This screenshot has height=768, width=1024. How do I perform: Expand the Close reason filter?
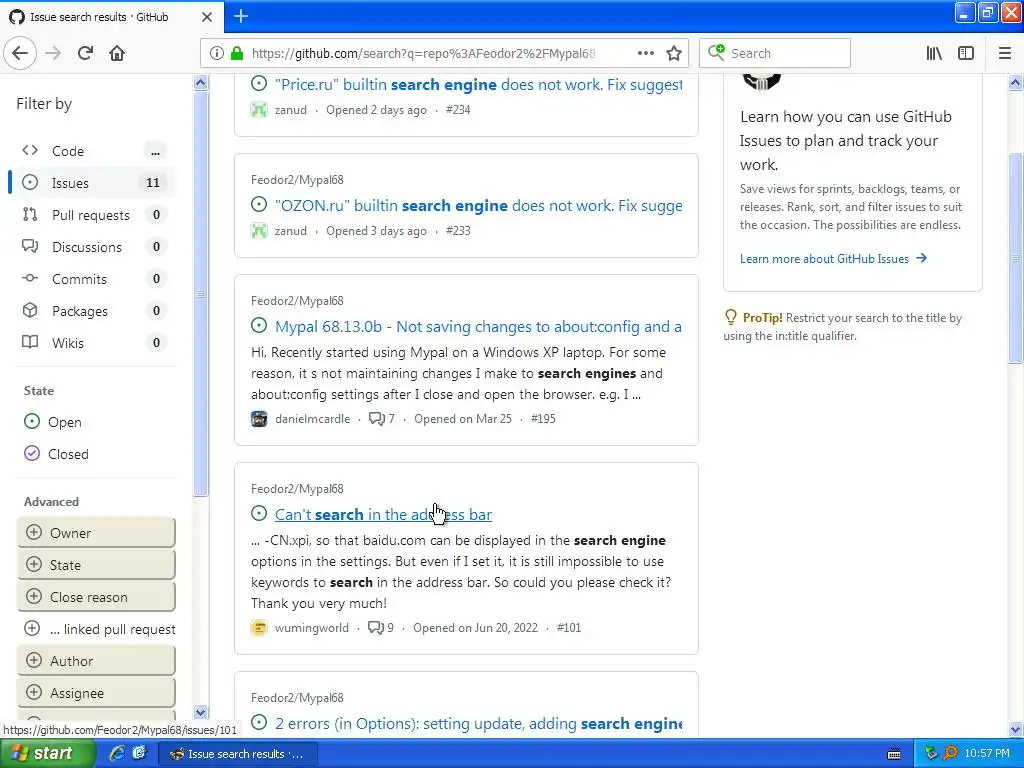coord(96,597)
